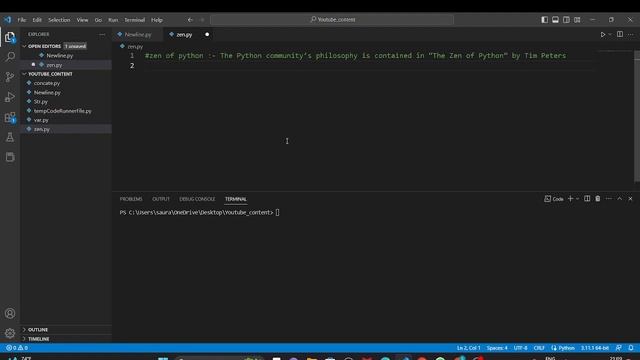This screenshot has width=640, height=360.
Task: Switch to the Terminal panel tab
Action: [236, 199]
